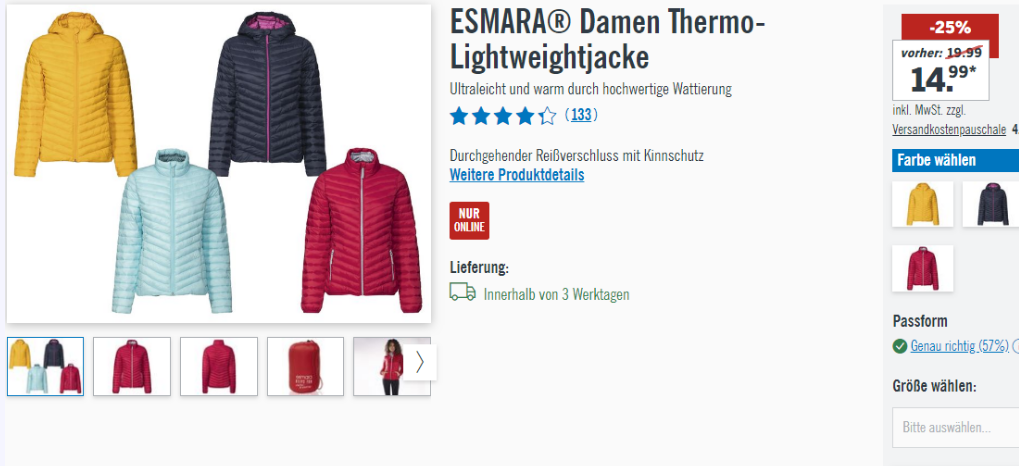Click the -25% discount label
Viewport: 1019px width, 466px height.
tap(950, 27)
